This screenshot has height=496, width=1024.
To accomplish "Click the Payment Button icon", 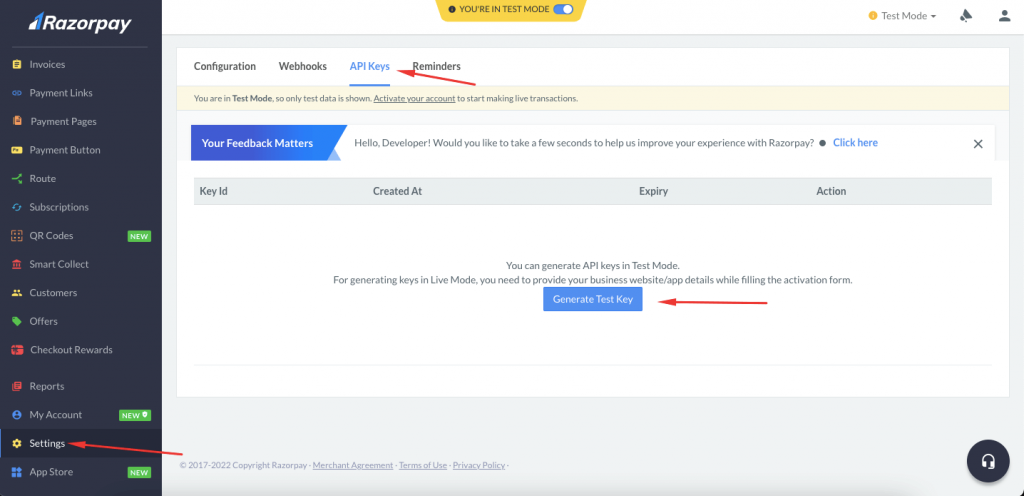I will click(x=17, y=150).
